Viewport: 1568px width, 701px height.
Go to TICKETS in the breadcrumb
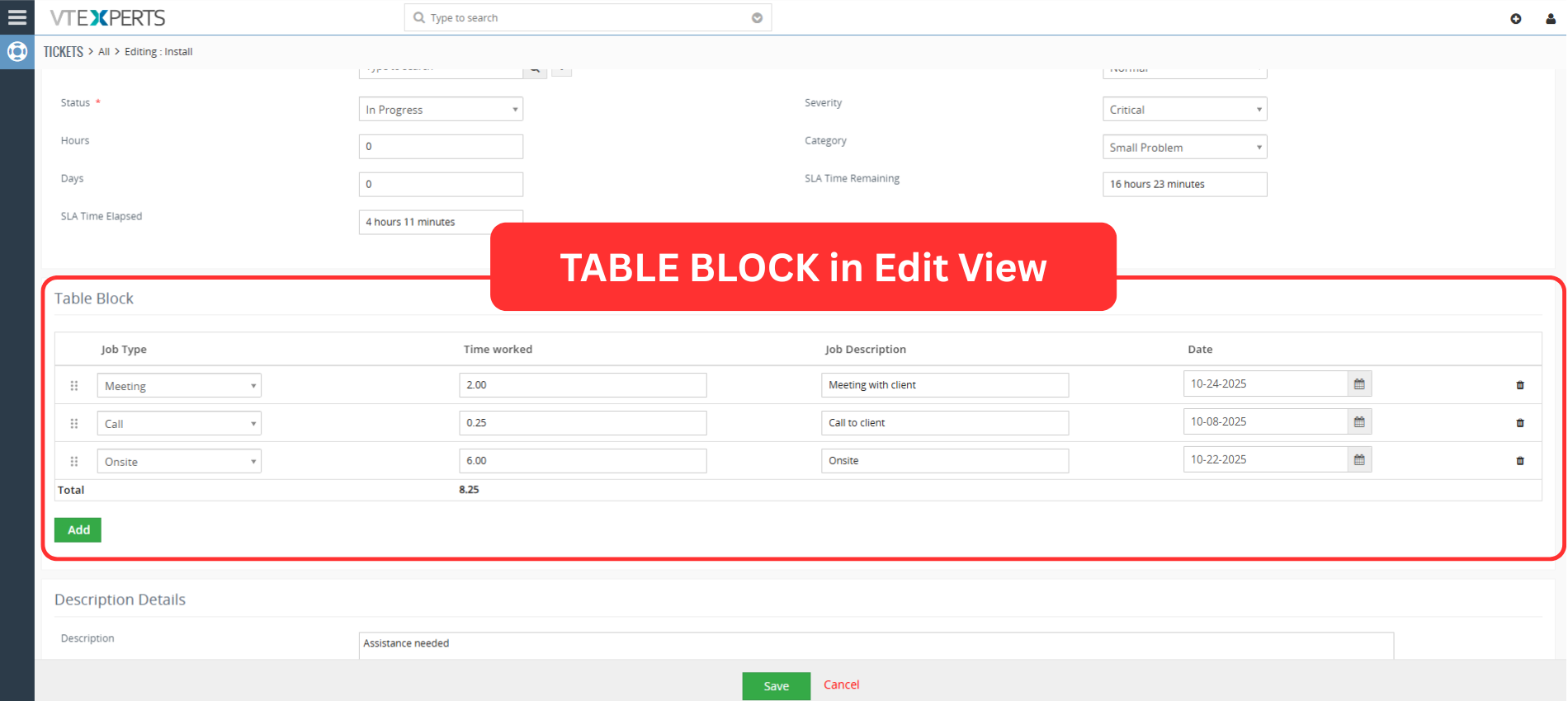(64, 52)
